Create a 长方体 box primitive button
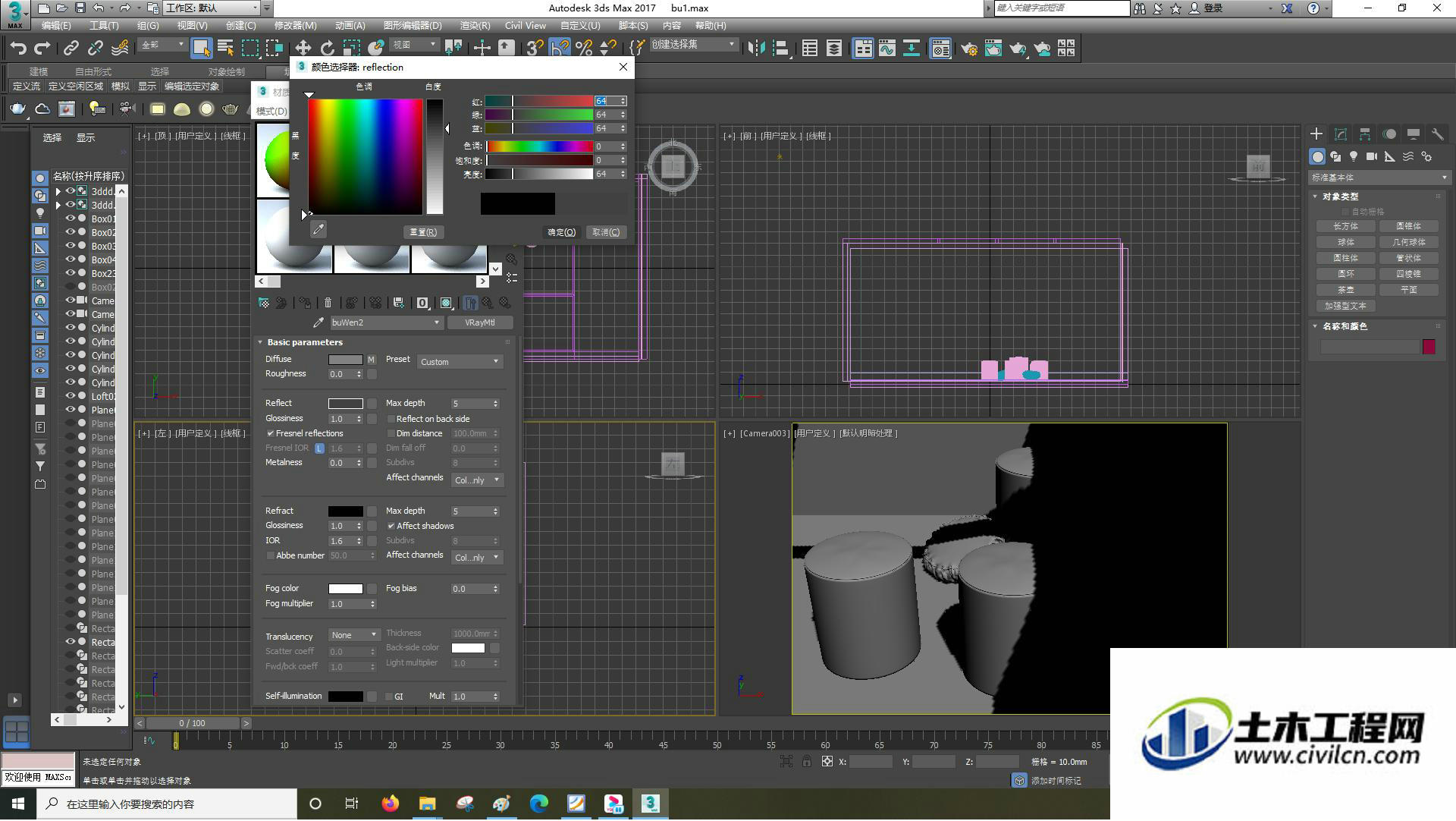 [x=1346, y=226]
